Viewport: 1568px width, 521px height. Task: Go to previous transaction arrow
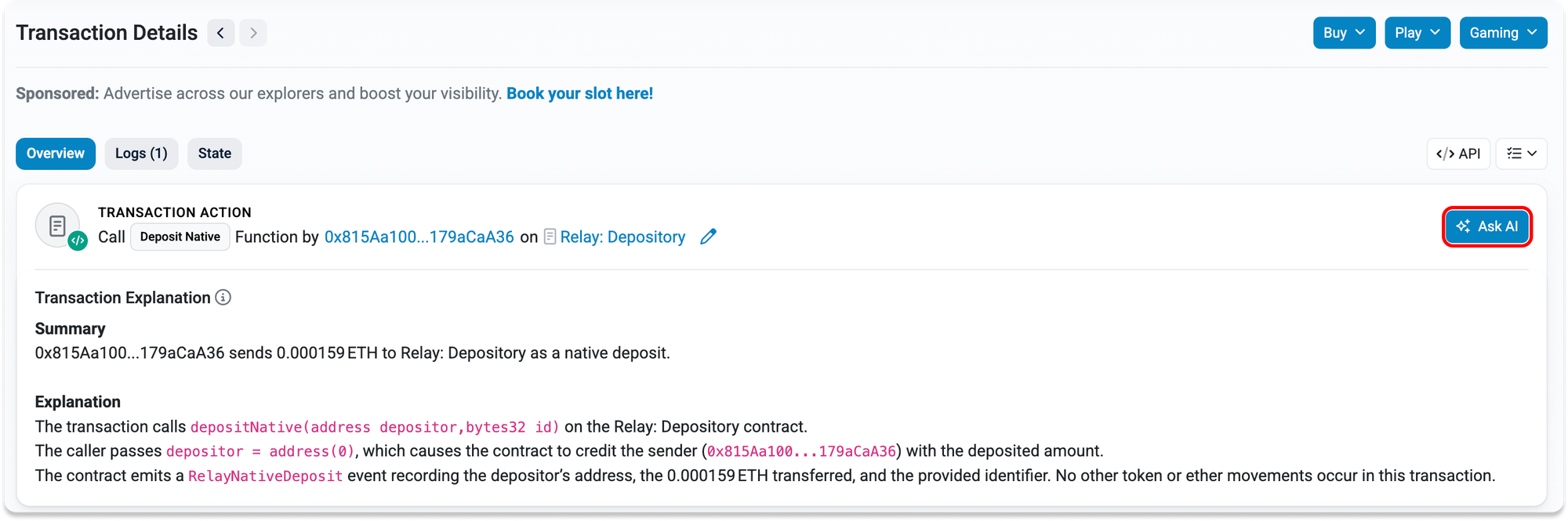[220, 33]
